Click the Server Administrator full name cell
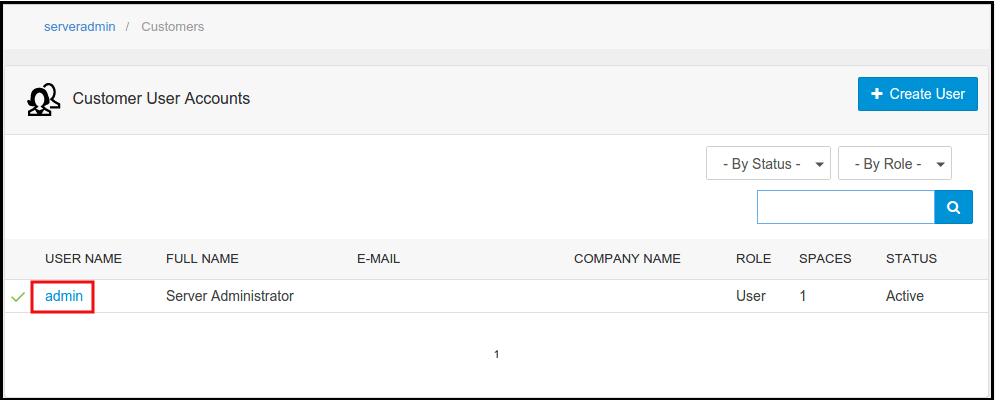This screenshot has width=995, height=400. (x=230, y=296)
